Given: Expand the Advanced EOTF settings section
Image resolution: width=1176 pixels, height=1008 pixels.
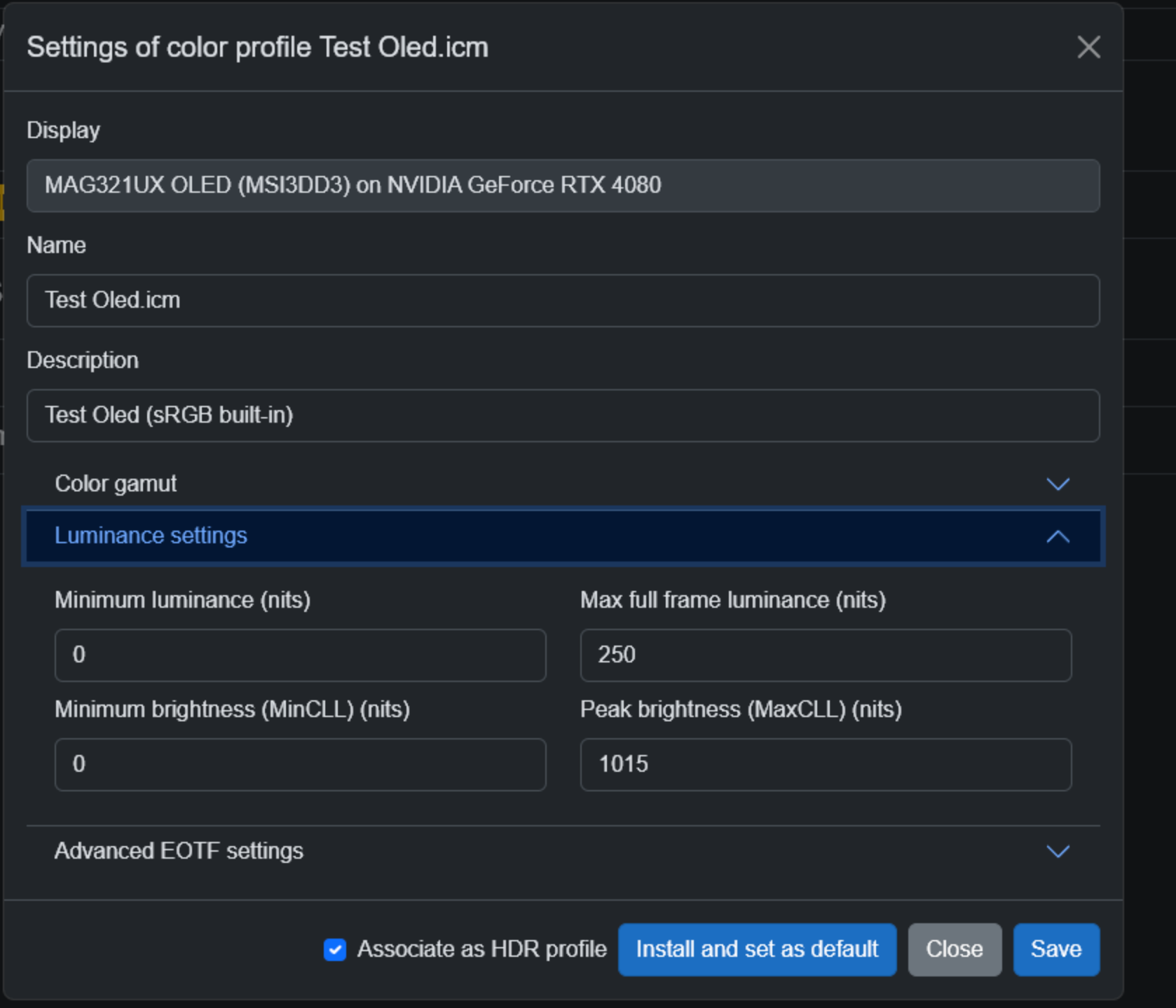Looking at the screenshot, I should [x=179, y=851].
